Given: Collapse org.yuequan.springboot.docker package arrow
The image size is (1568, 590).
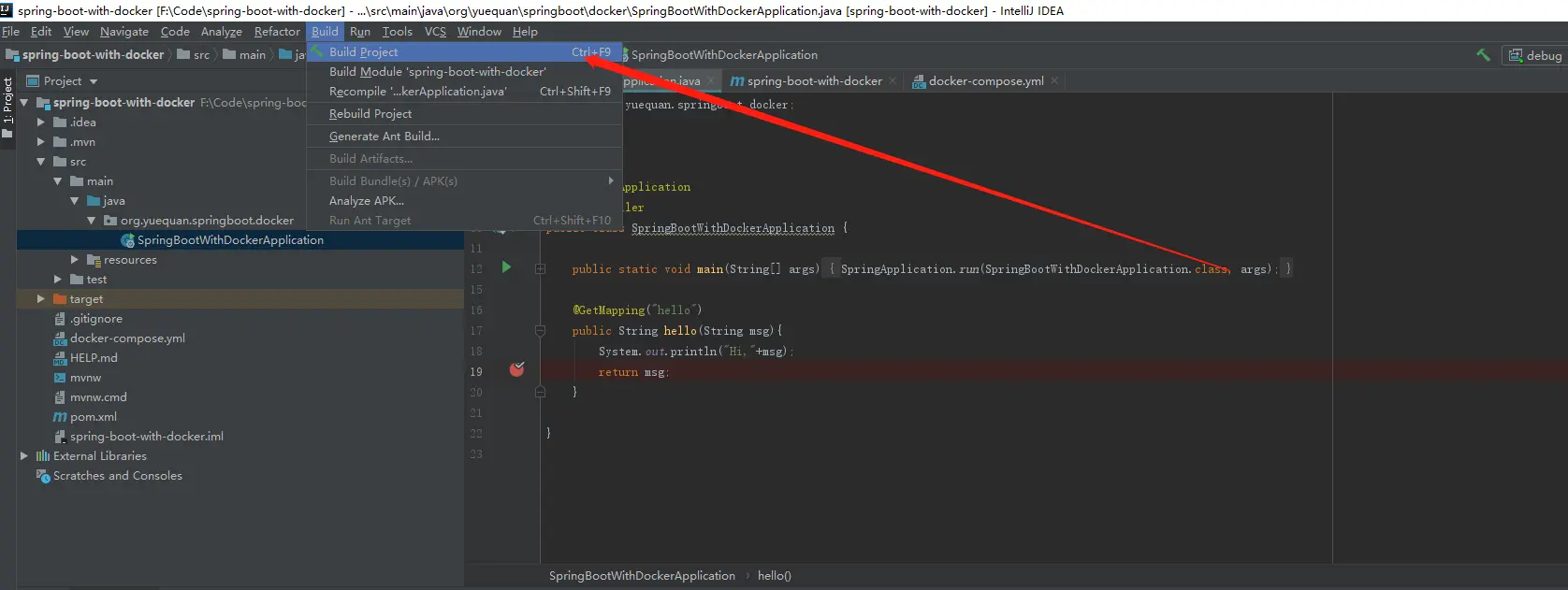Looking at the screenshot, I should [x=91, y=221].
